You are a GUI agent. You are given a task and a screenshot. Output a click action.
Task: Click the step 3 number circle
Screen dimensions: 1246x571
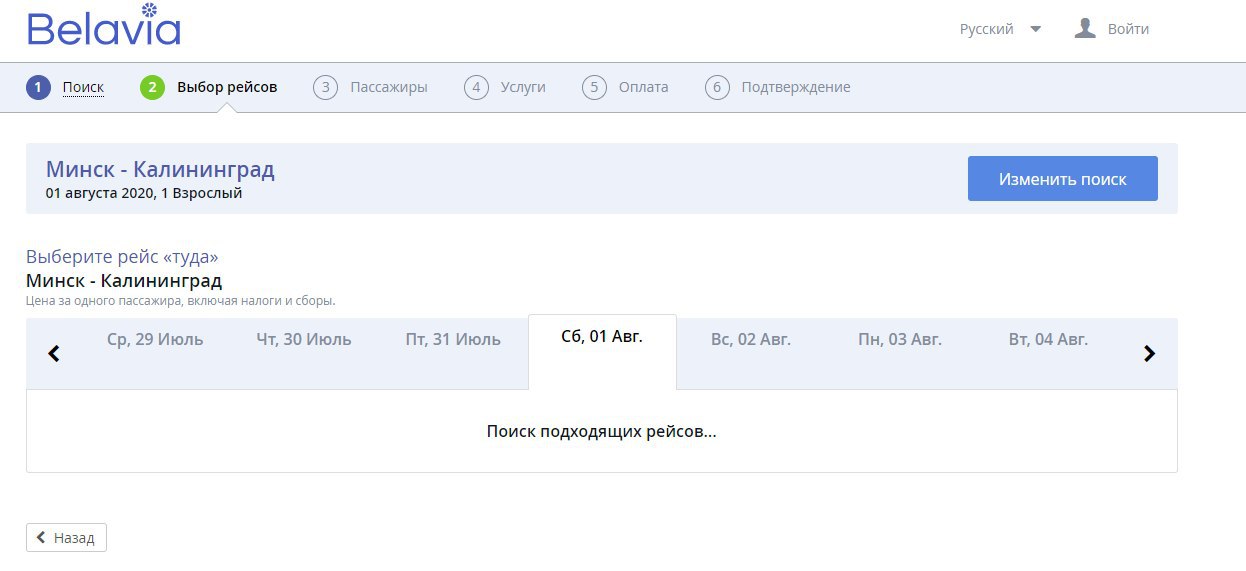[325, 87]
